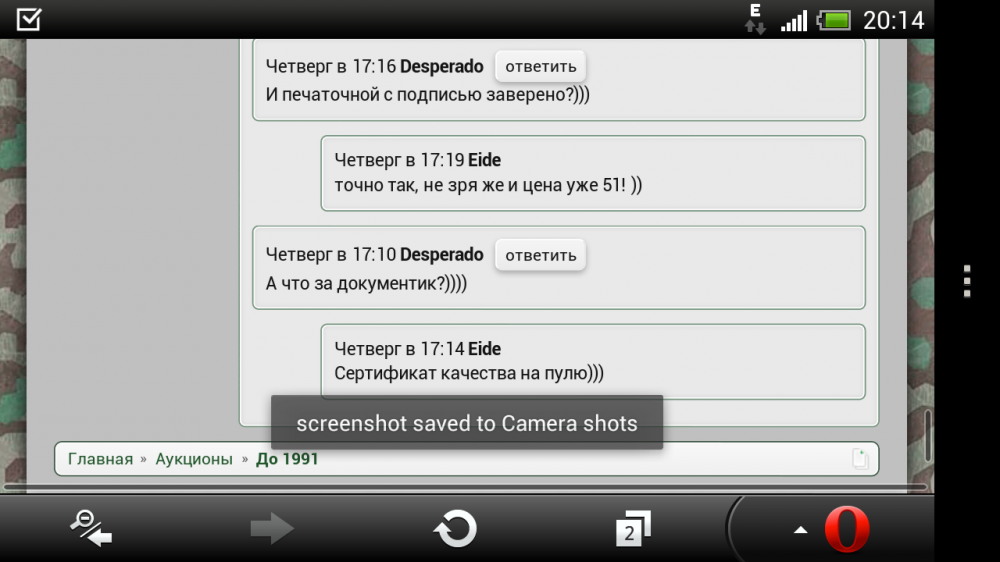Tap the horizontal scroll indicator bar
Viewport: 1000px width, 562px height.
[x=464, y=487]
